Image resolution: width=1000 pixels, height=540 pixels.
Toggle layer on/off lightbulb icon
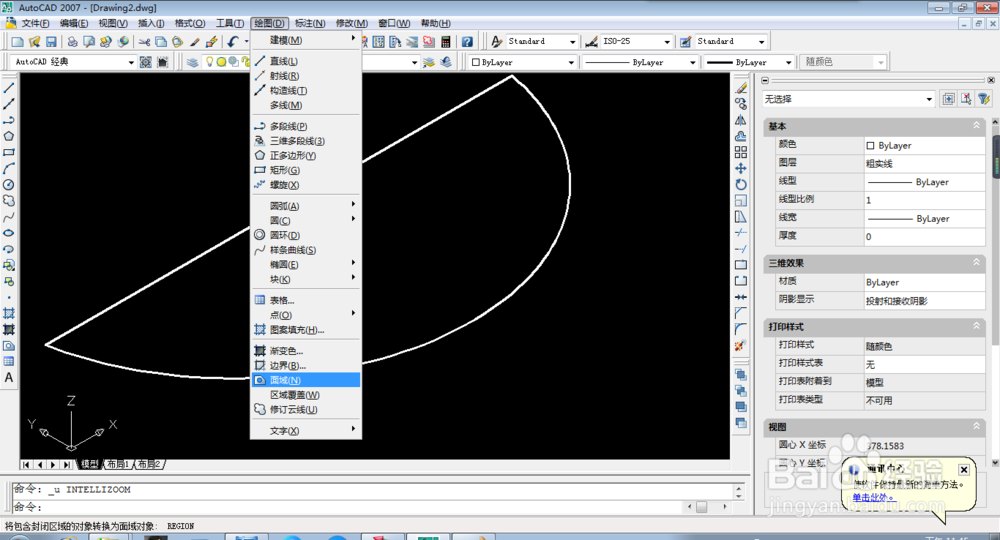coord(209,62)
